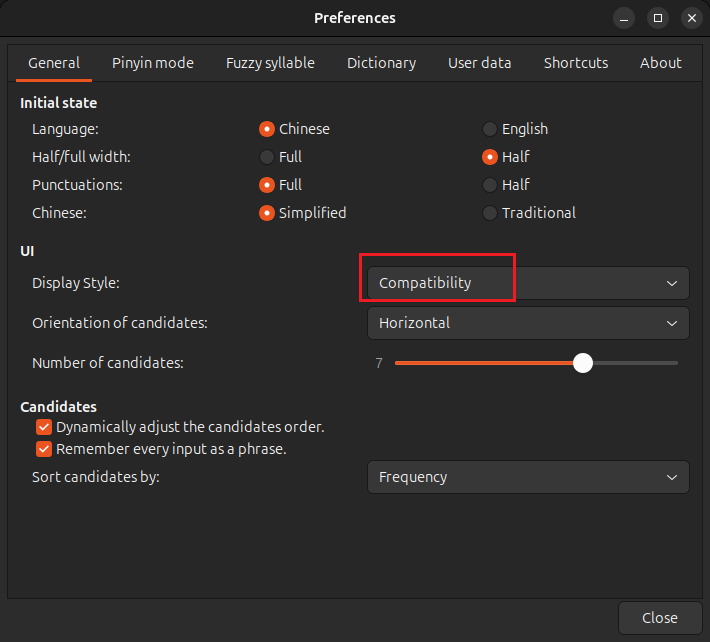Maximize the Preferences window
This screenshot has height=642, width=710.
point(658,19)
